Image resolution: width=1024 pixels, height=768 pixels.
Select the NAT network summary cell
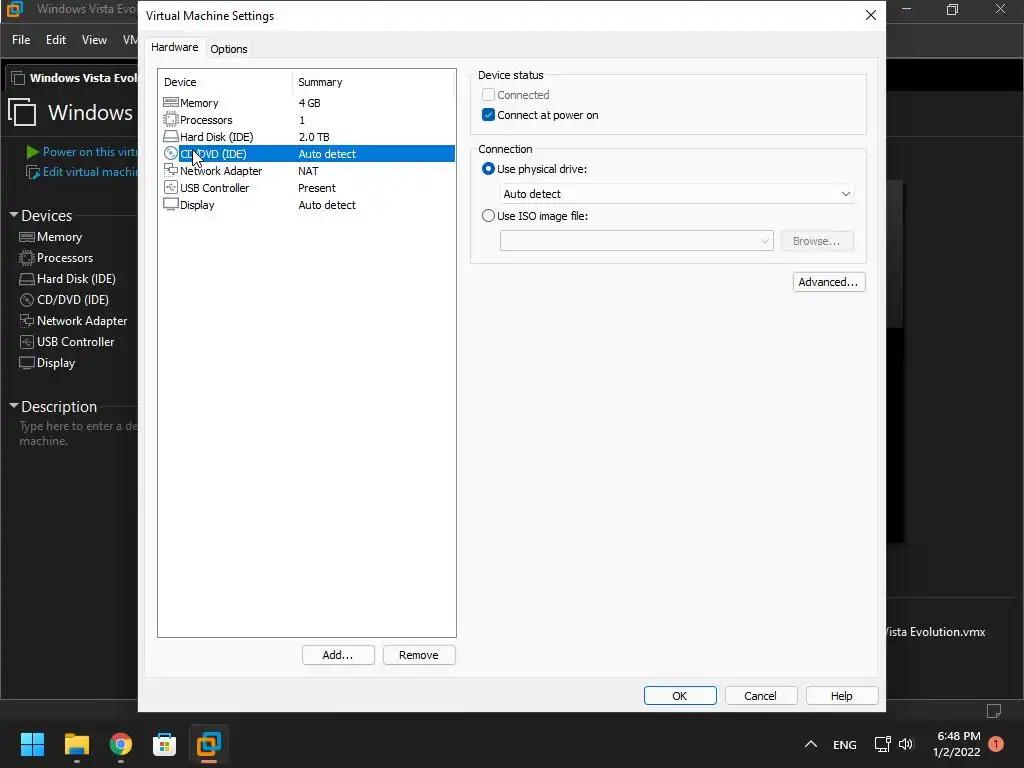coord(308,170)
